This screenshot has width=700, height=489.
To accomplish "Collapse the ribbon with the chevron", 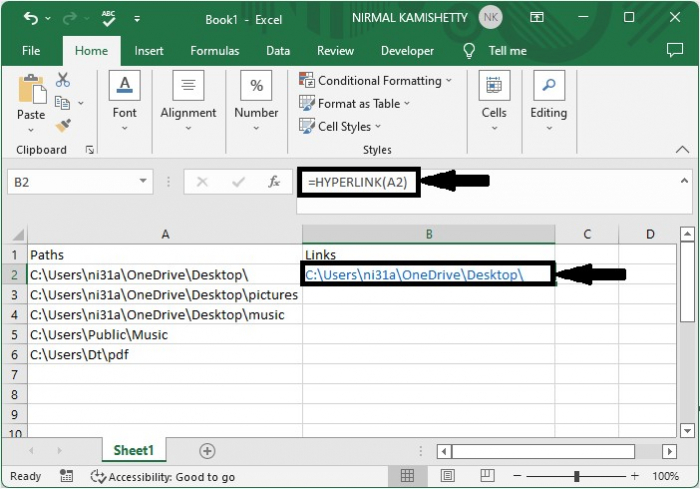I will coord(682,150).
